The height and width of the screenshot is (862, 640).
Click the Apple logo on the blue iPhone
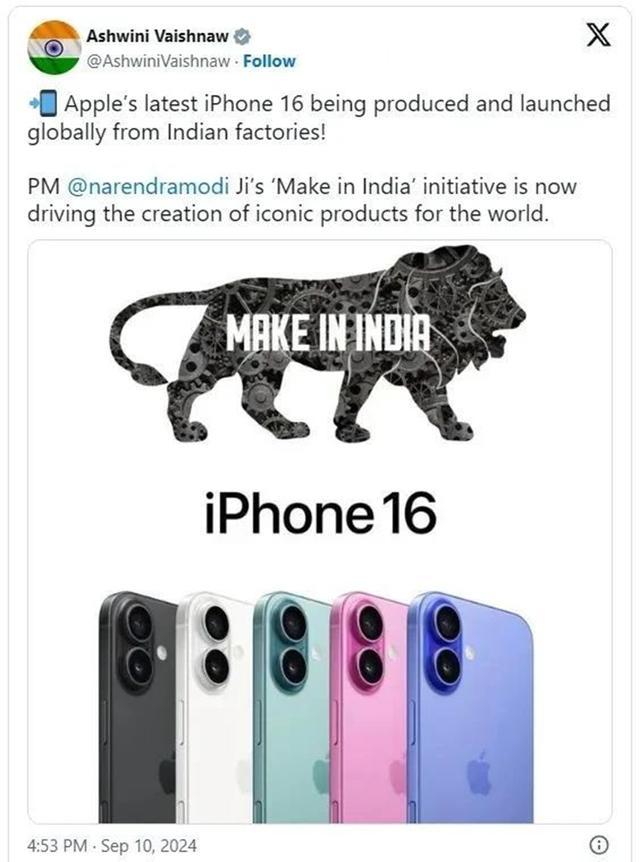[x=478, y=772]
